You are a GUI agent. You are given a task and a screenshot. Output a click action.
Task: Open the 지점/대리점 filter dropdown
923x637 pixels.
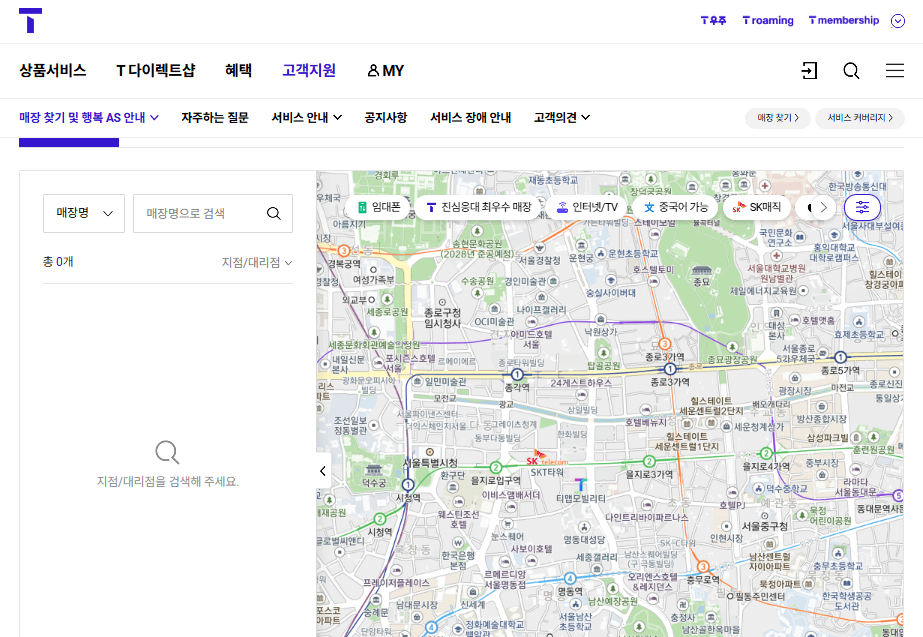[257, 263]
